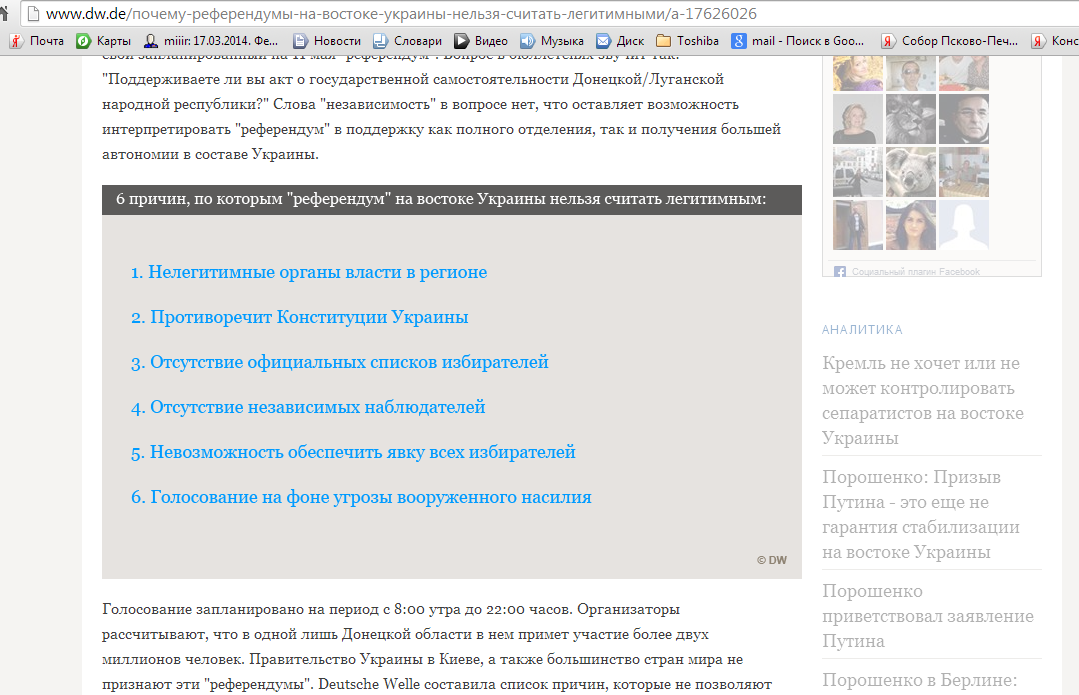Click the Facebook logo in social plugin
This screenshot has width=1079, height=695.
click(840, 272)
